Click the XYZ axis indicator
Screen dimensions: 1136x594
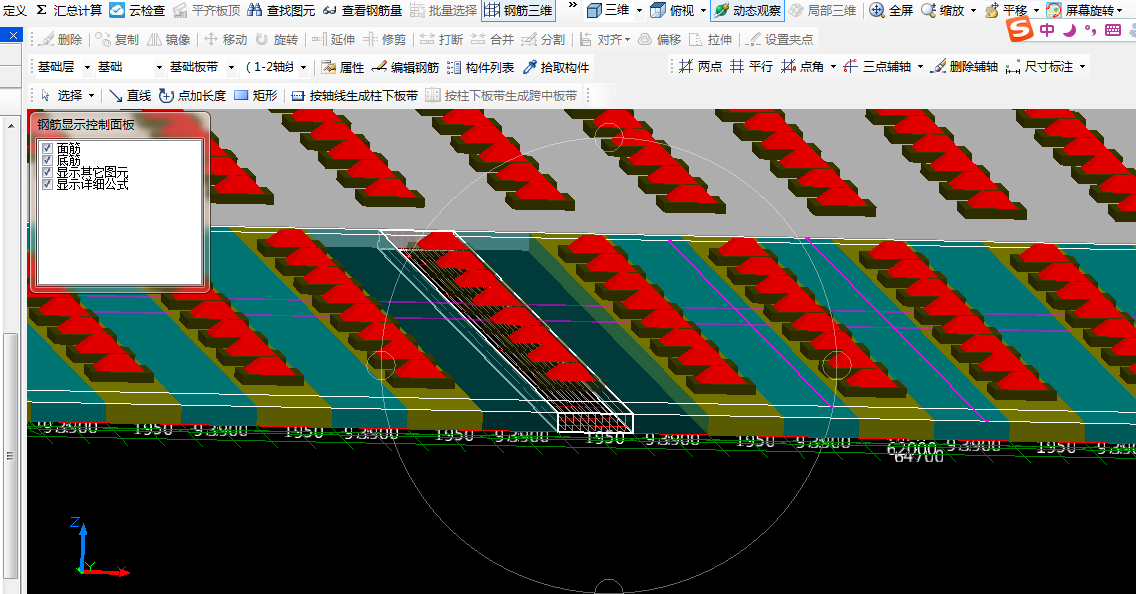coord(100,547)
